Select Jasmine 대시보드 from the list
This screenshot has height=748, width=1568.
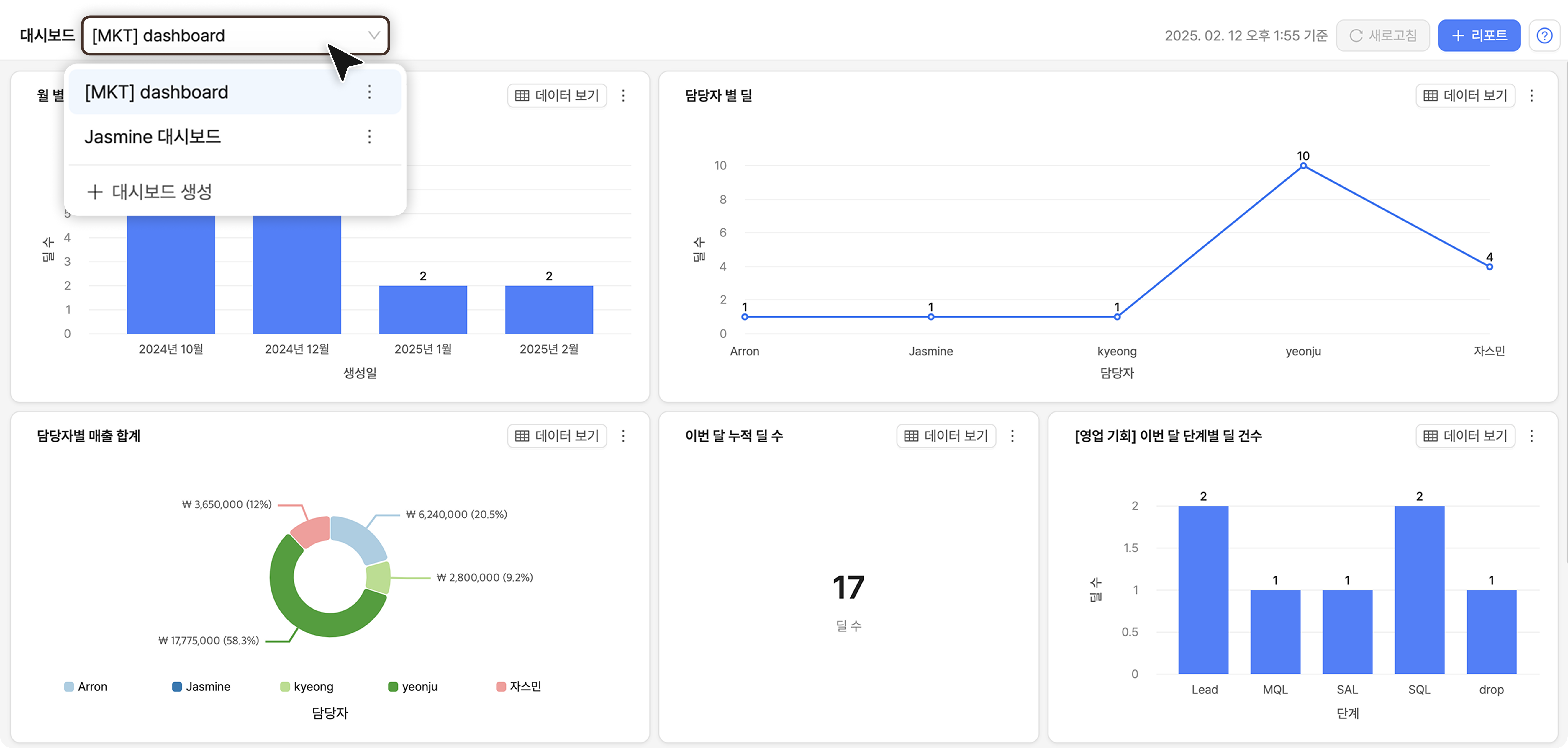pos(152,136)
